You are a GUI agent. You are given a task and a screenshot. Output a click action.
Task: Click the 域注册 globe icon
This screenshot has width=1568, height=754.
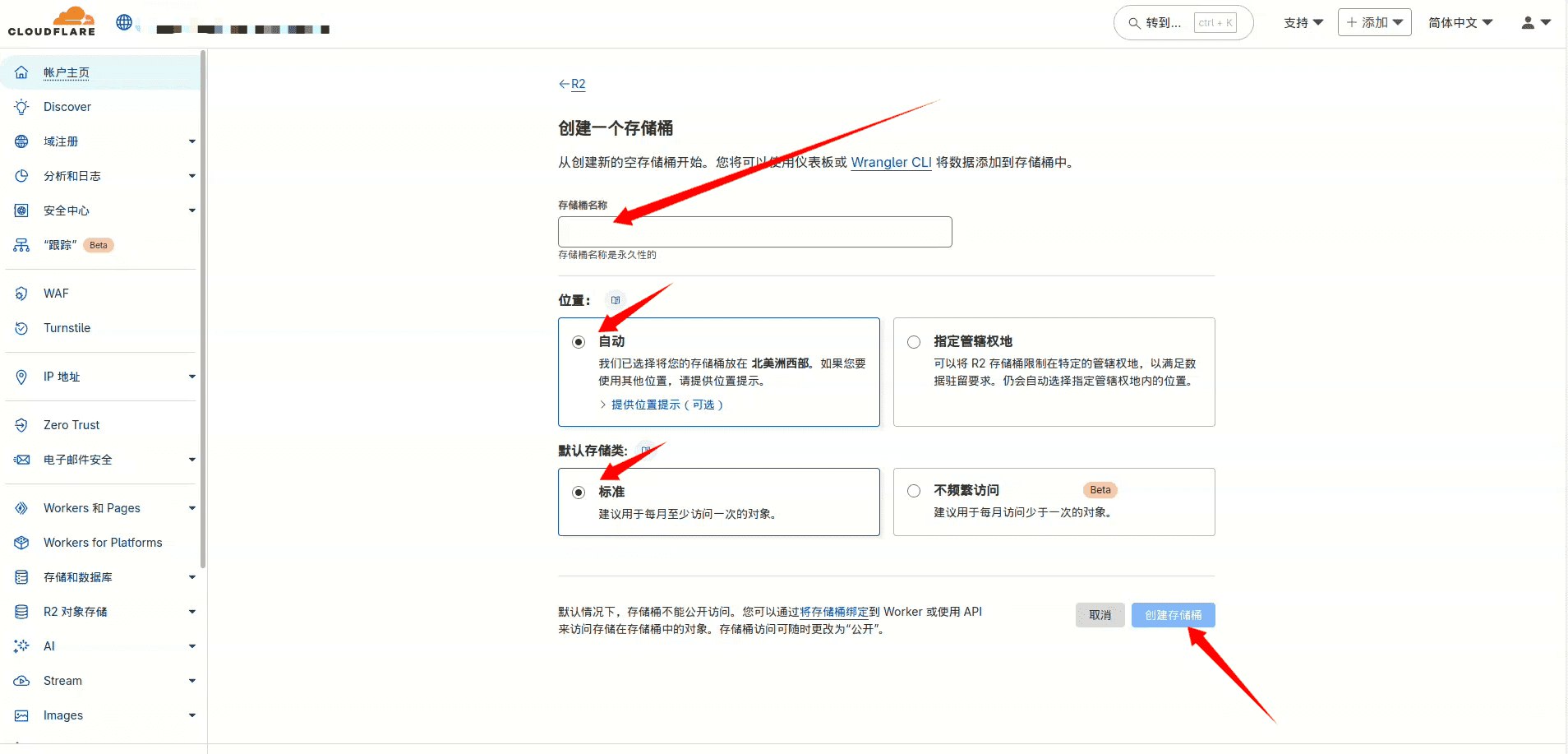(x=22, y=141)
